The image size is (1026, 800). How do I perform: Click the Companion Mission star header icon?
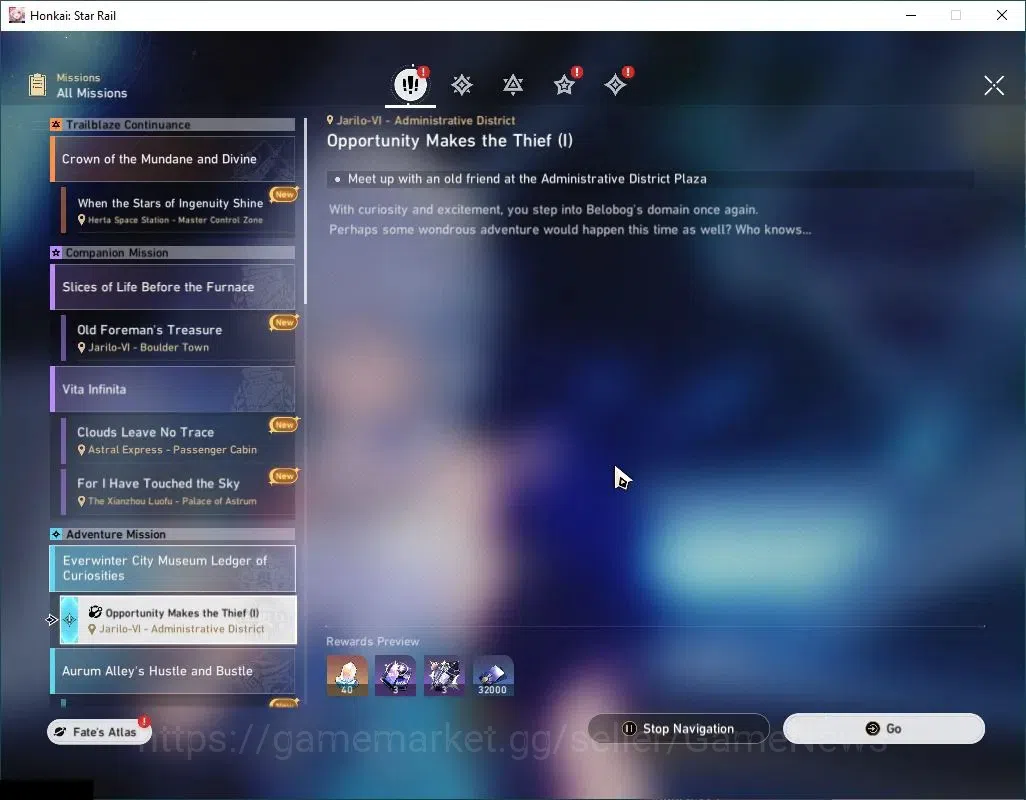(x=56, y=252)
